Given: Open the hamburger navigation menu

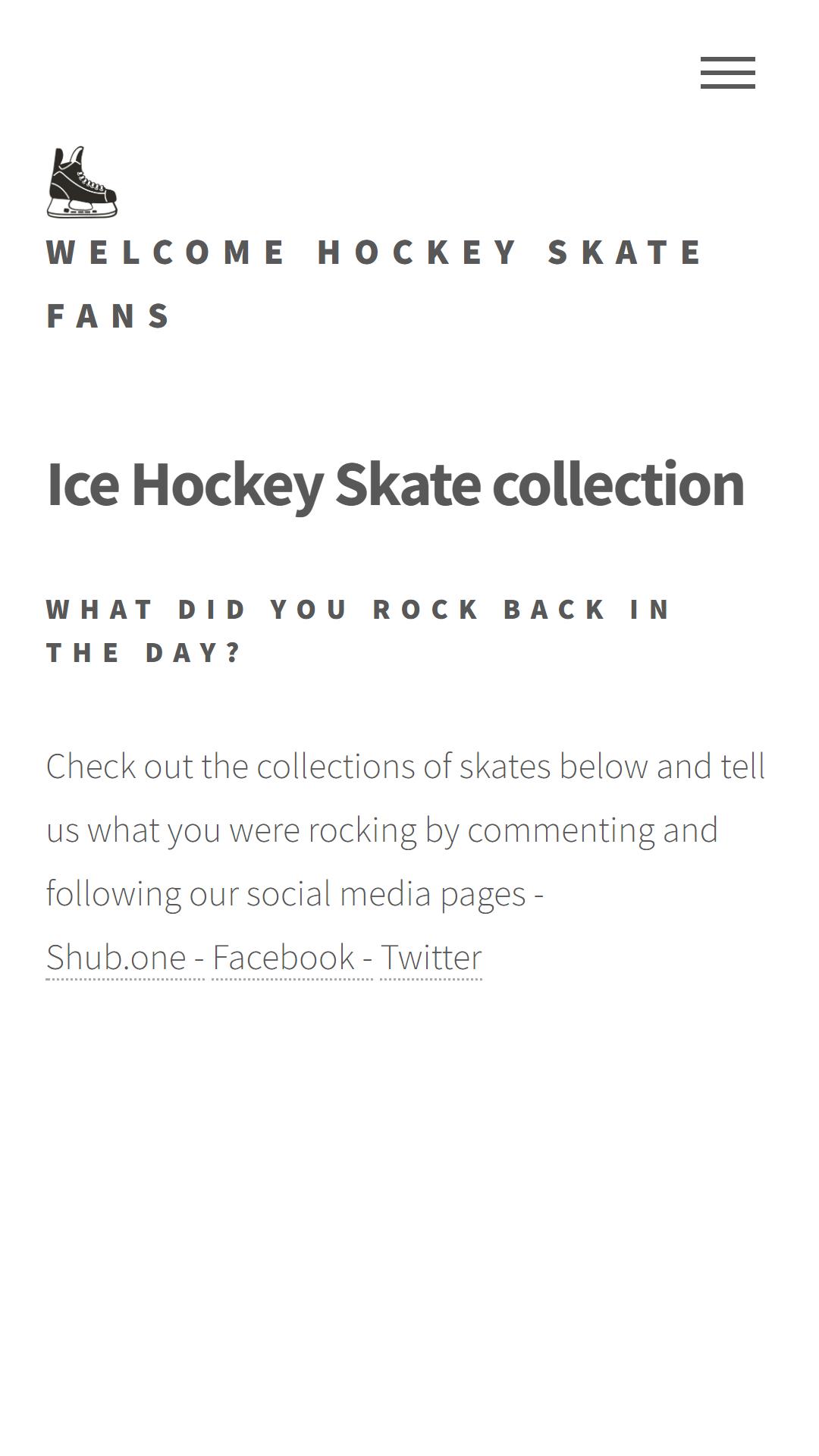Looking at the screenshot, I should (727, 73).
